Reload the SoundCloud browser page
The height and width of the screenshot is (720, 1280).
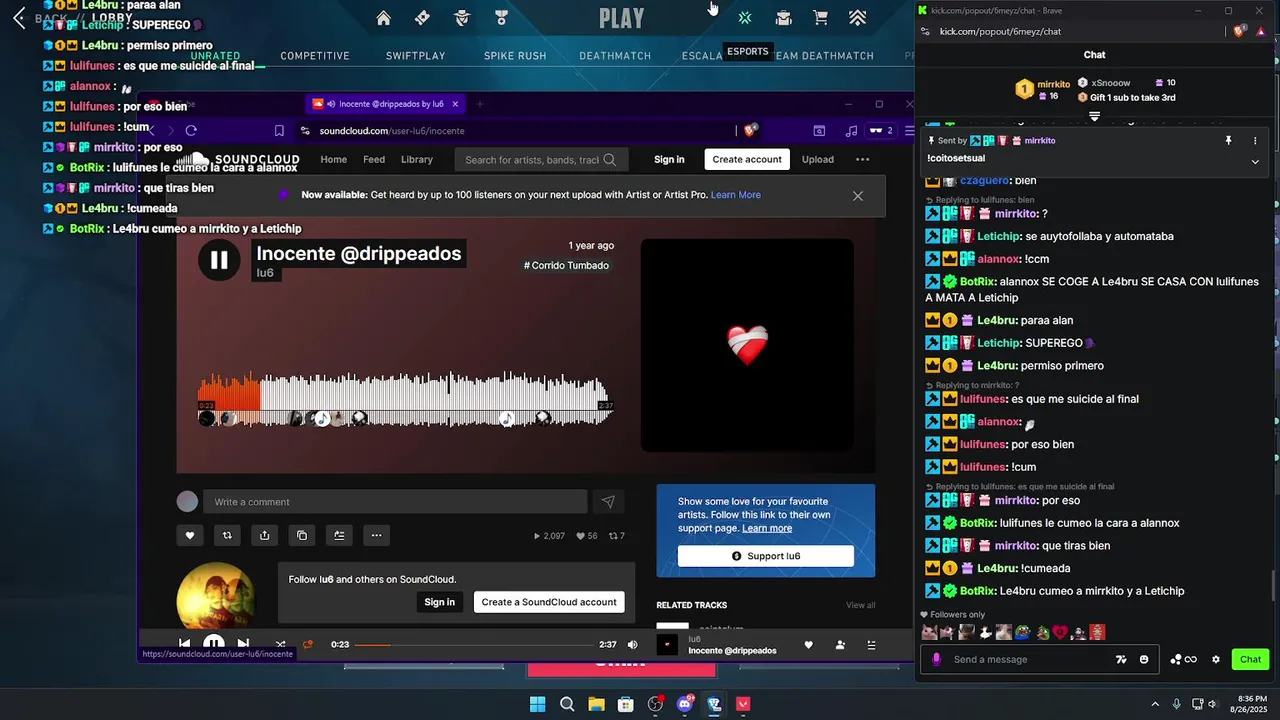pos(191,130)
